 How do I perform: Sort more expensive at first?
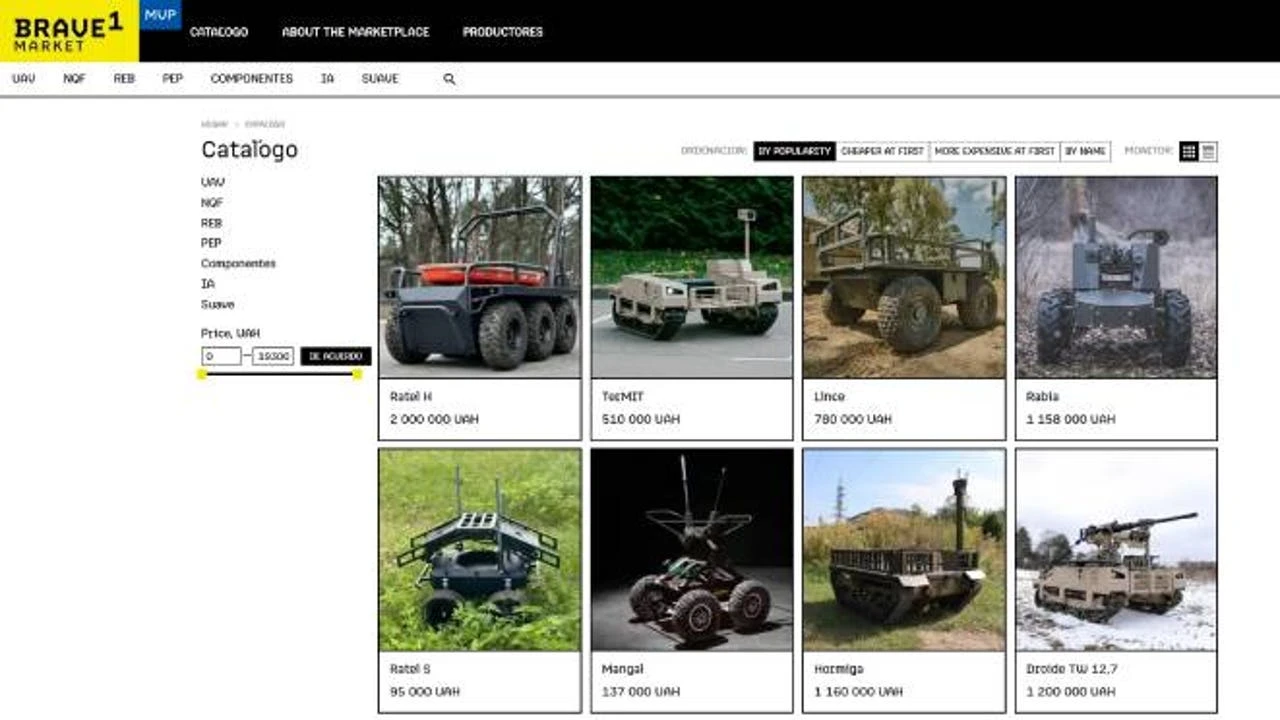(995, 151)
